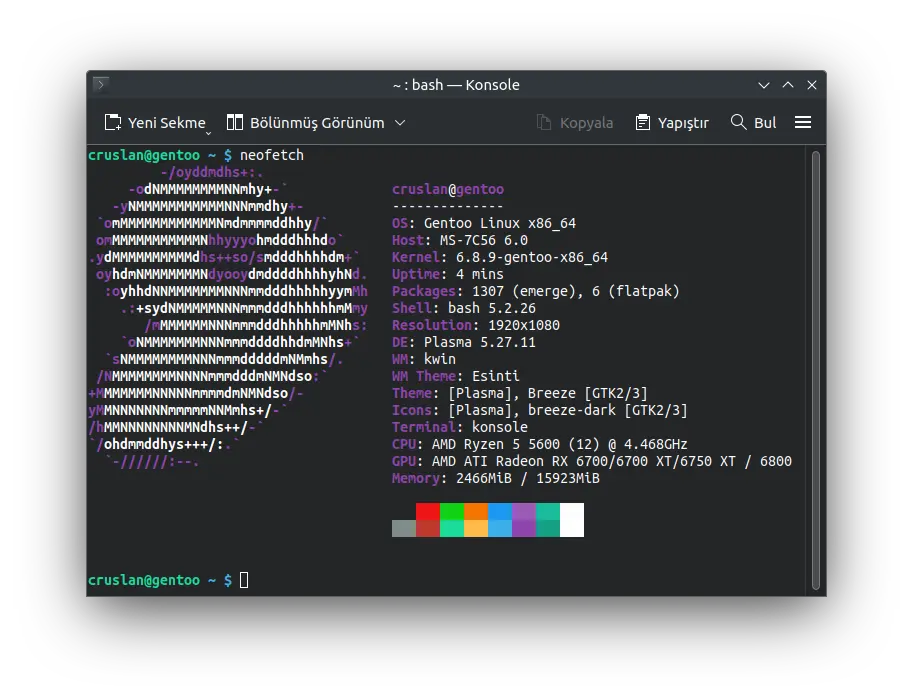Click the 'WM Theme: Esinti' line
This screenshot has width=913, height=699.
click(x=456, y=376)
